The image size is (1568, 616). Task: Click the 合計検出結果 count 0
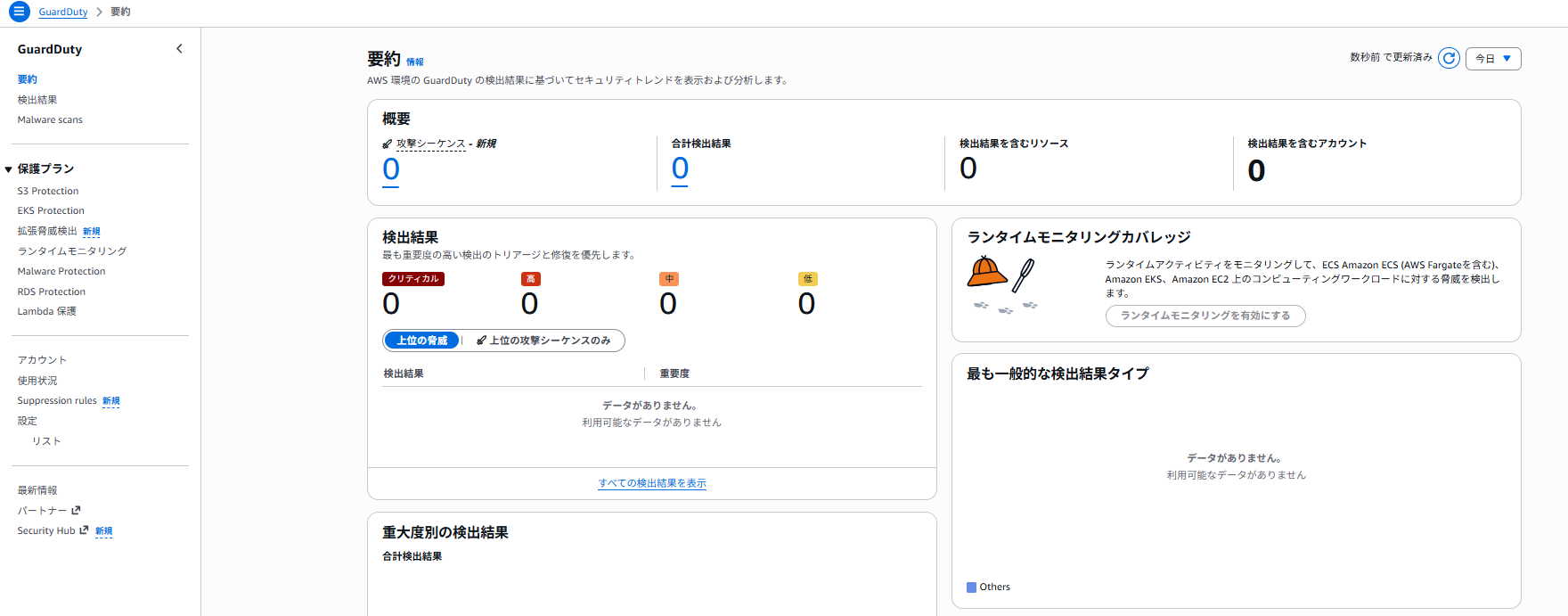[680, 169]
